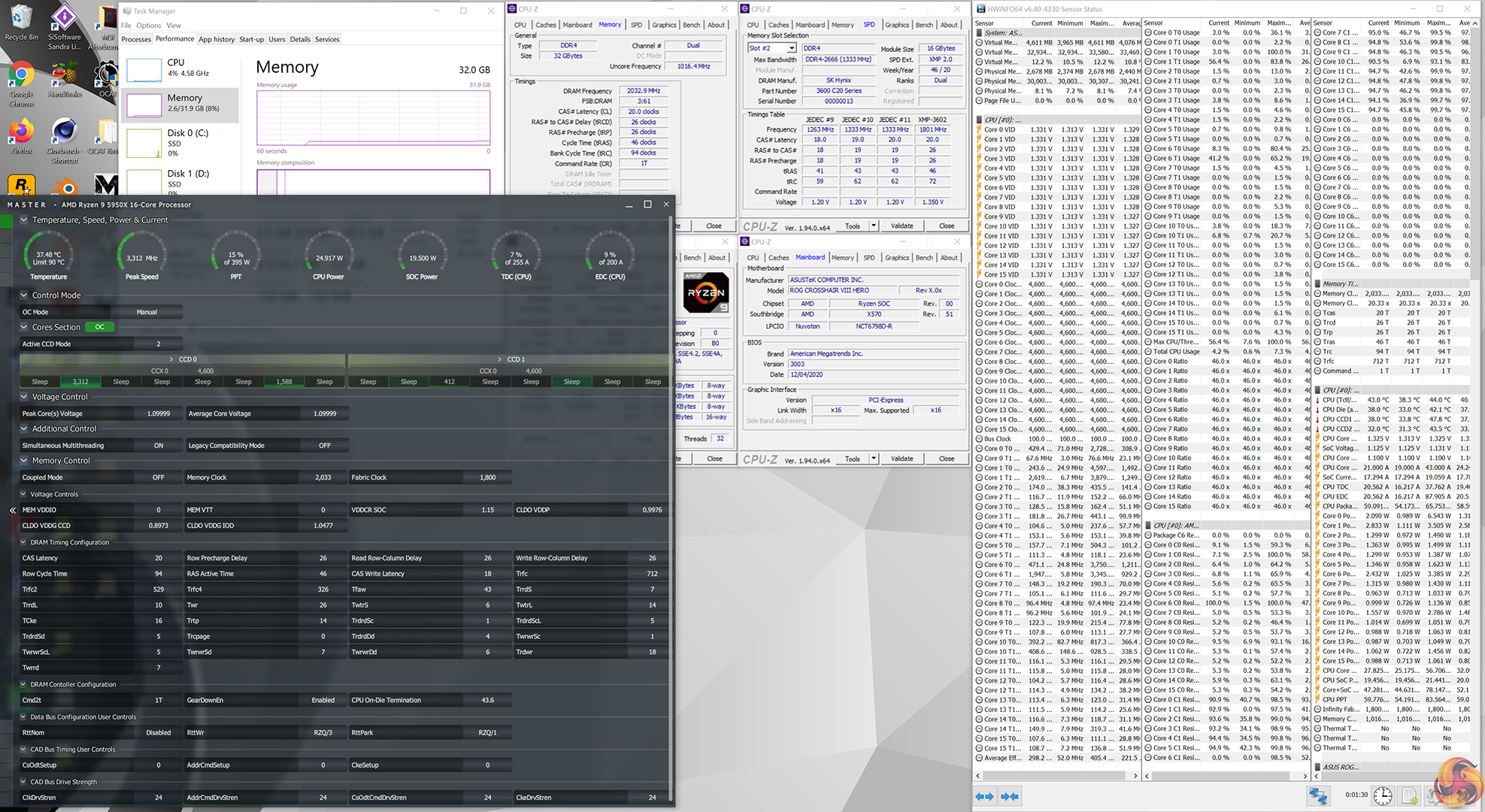Click the HWiNFO log file icon
1485x812 pixels.
(1410, 795)
